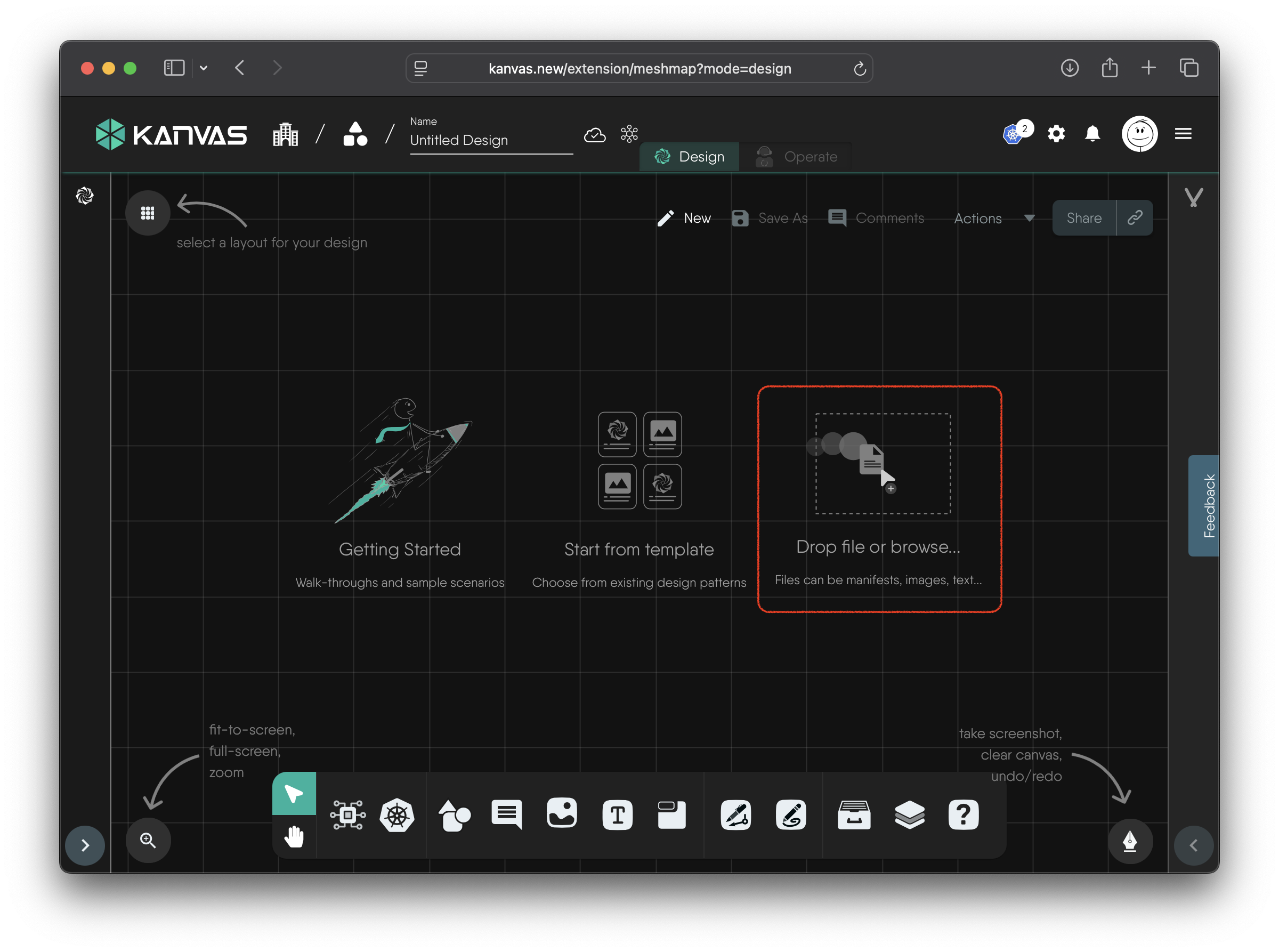The image size is (1279, 952).
Task: Select the comment bubble tool
Action: pyautogui.click(x=506, y=814)
